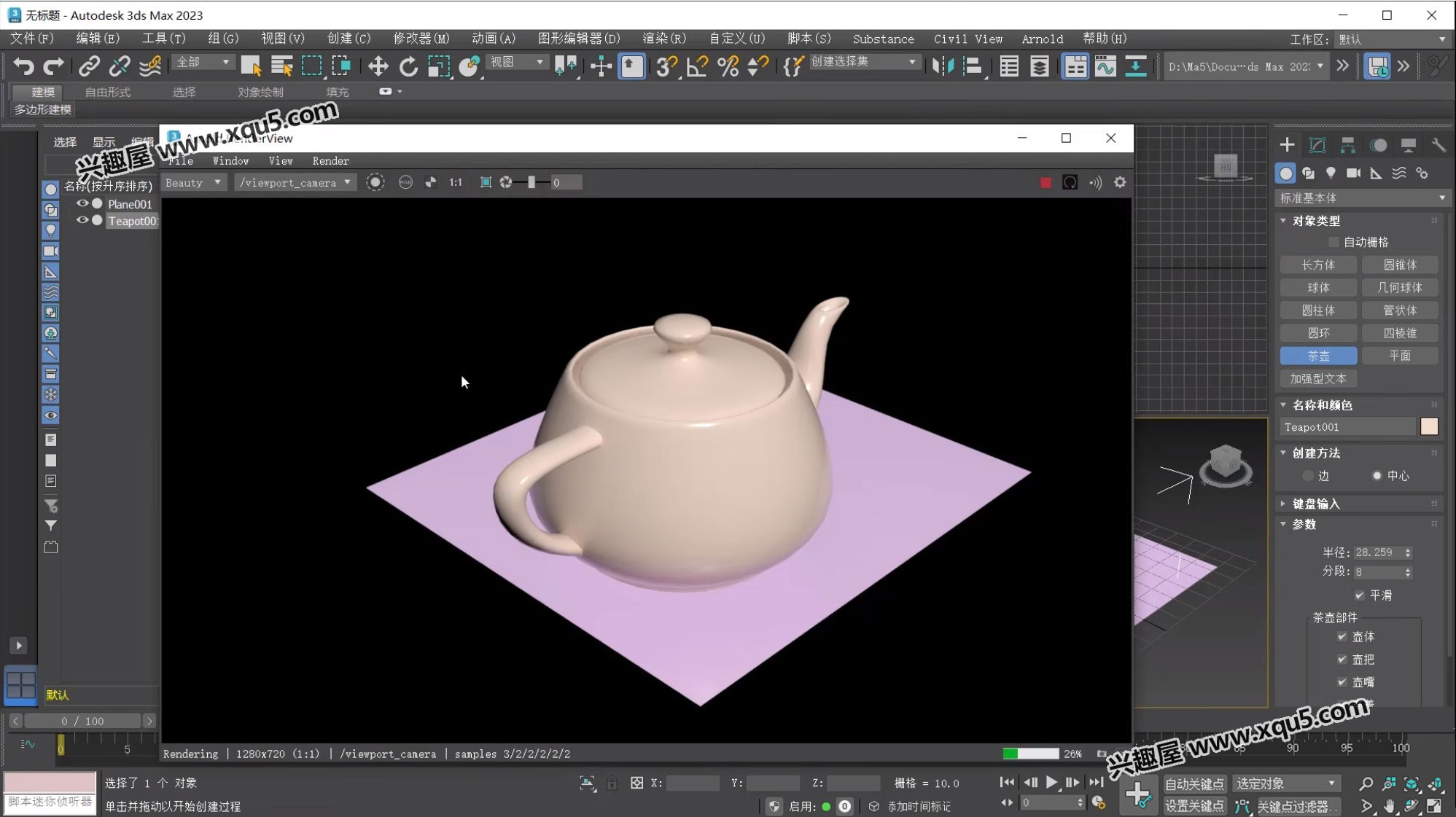Image resolution: width=1456 pixels, height=817 pixels.
Task: Toggle the Percent Snap icon
Action: [728, 66]
